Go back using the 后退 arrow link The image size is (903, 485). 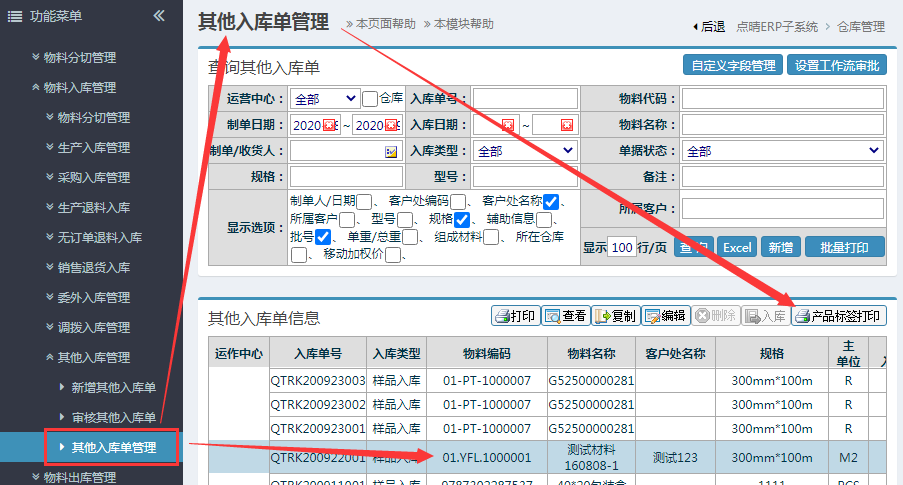tap(710, 26)
